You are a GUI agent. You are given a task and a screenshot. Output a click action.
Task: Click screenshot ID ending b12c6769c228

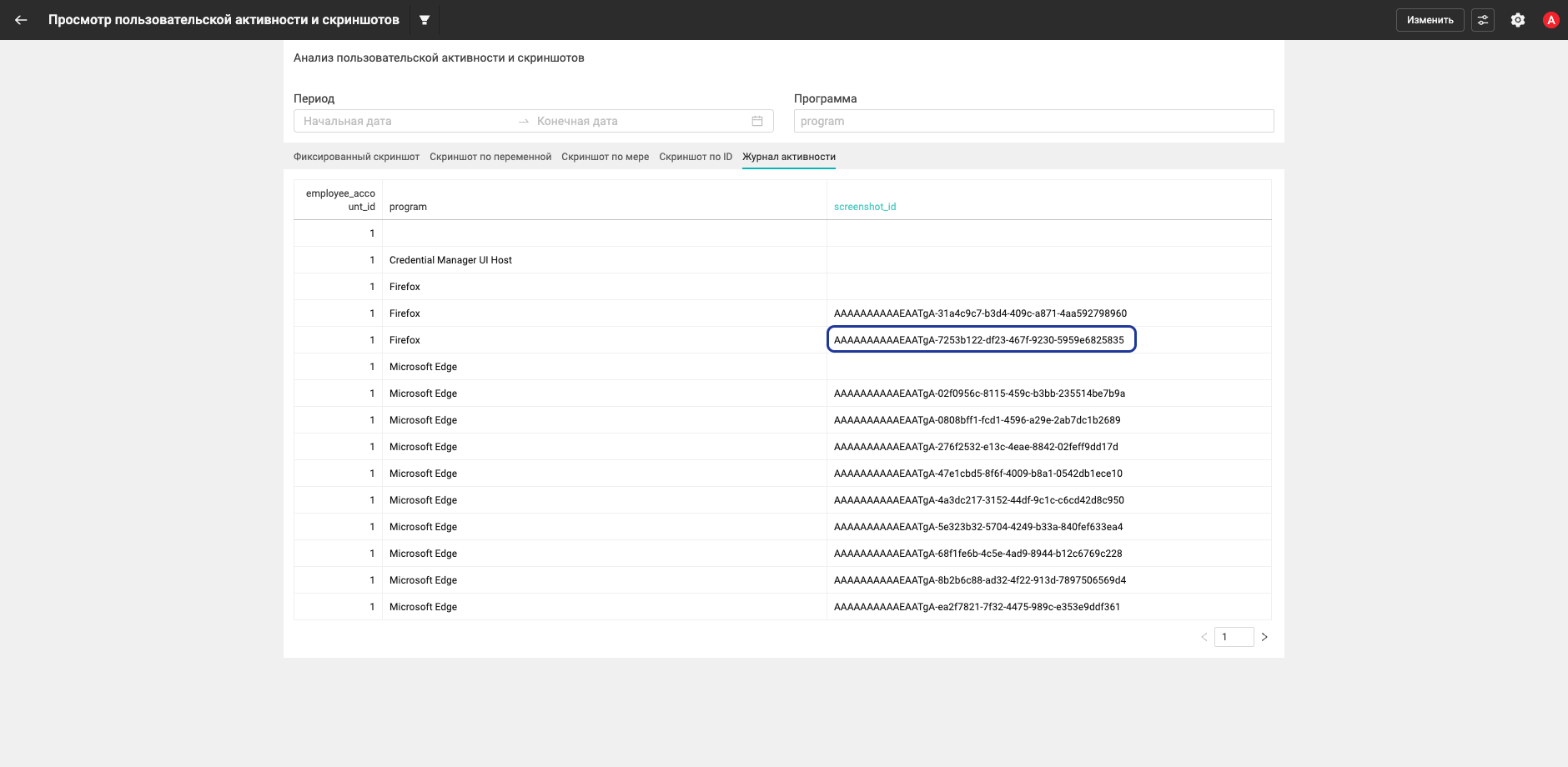click(x=978, y=554)
